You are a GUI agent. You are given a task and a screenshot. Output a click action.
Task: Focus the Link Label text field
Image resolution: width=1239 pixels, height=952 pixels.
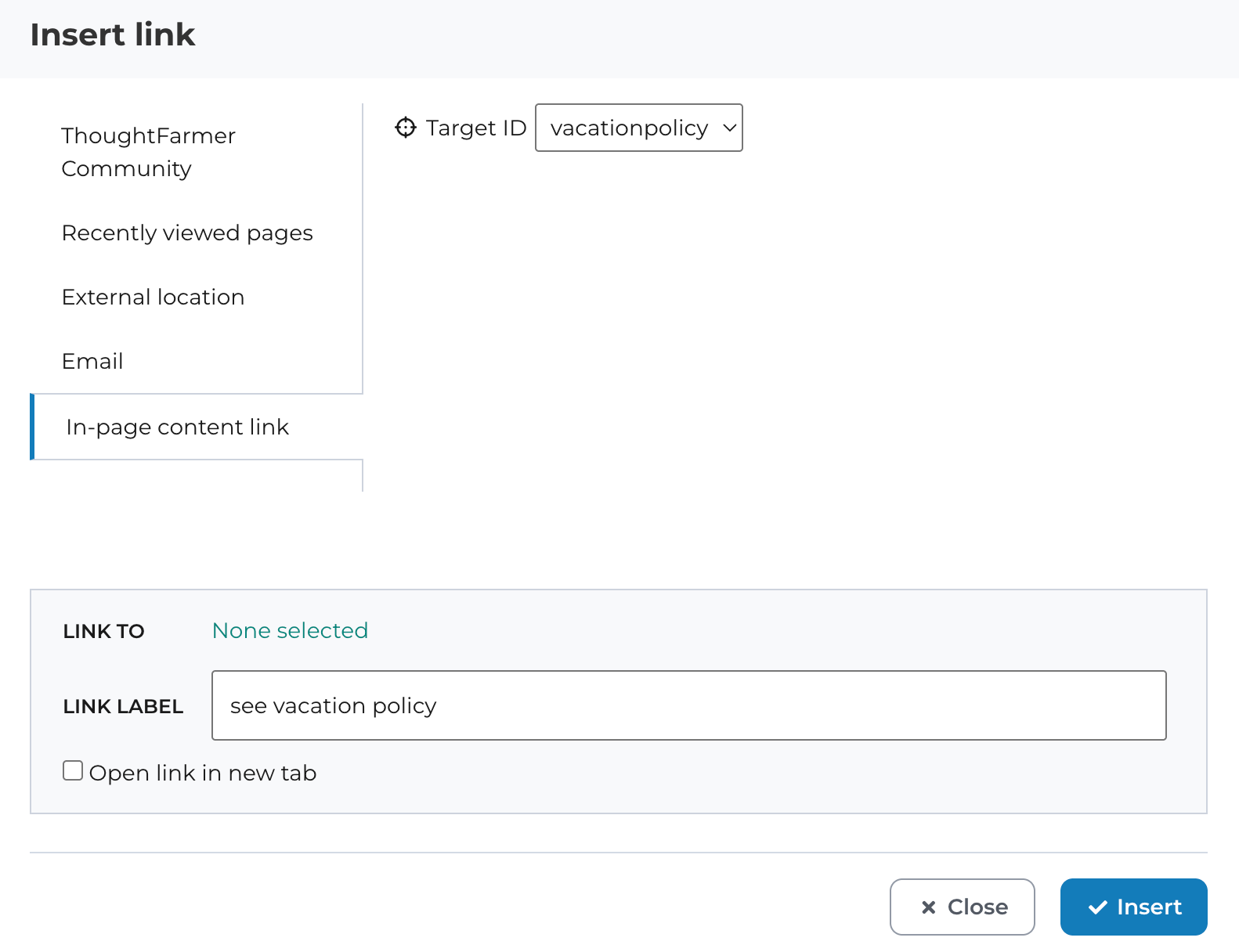[688, 705]
